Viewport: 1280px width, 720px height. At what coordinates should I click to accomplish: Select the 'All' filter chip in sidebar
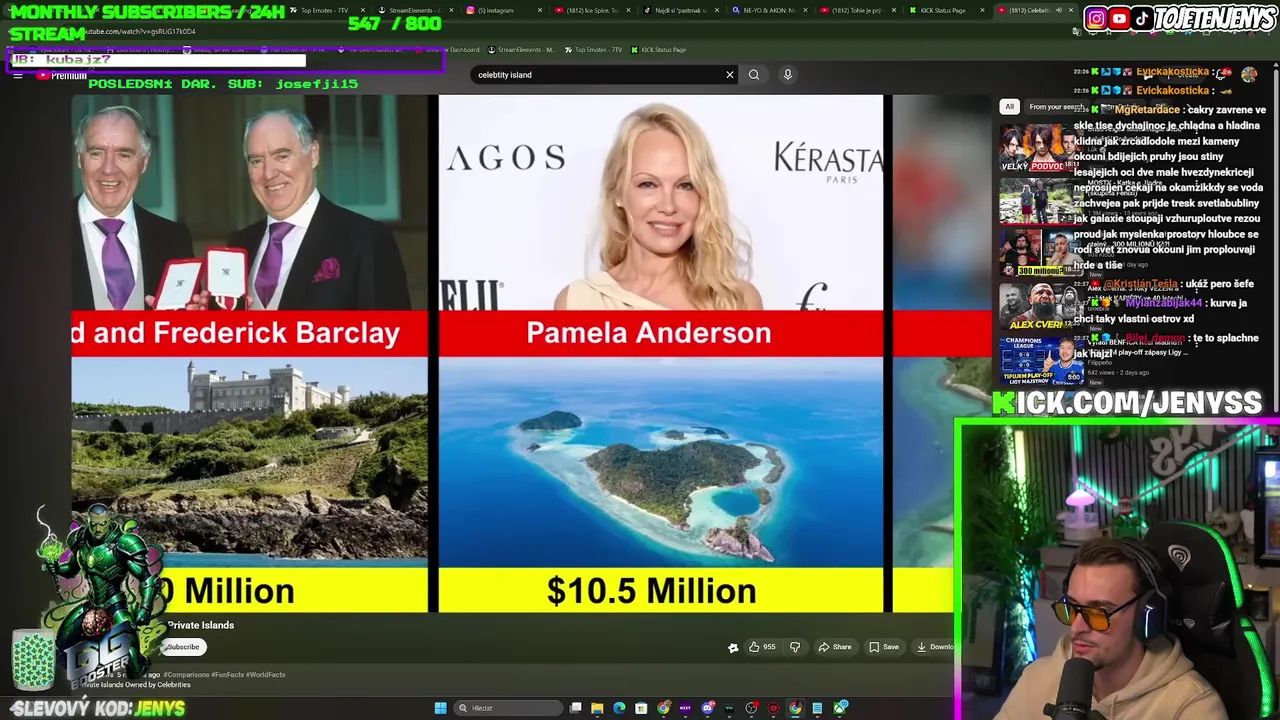(x=1009, y=107)
